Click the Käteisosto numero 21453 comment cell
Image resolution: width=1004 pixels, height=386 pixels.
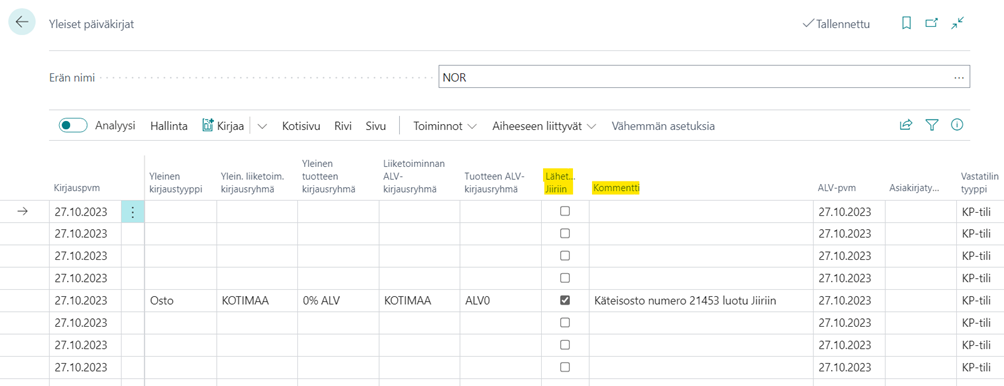coord(700,301)
